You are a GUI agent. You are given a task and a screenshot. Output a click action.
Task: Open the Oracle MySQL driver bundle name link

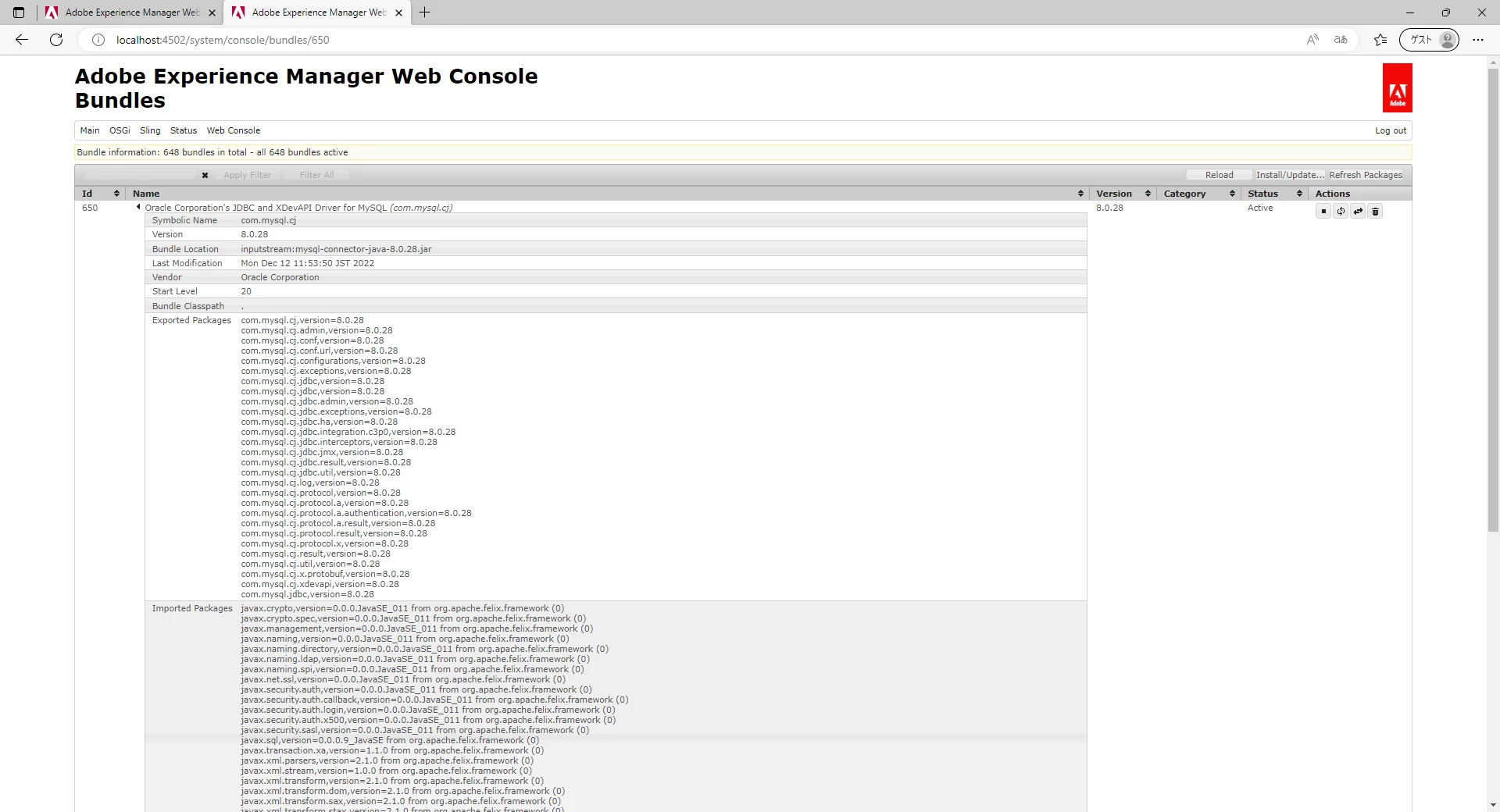click(298, 208)
